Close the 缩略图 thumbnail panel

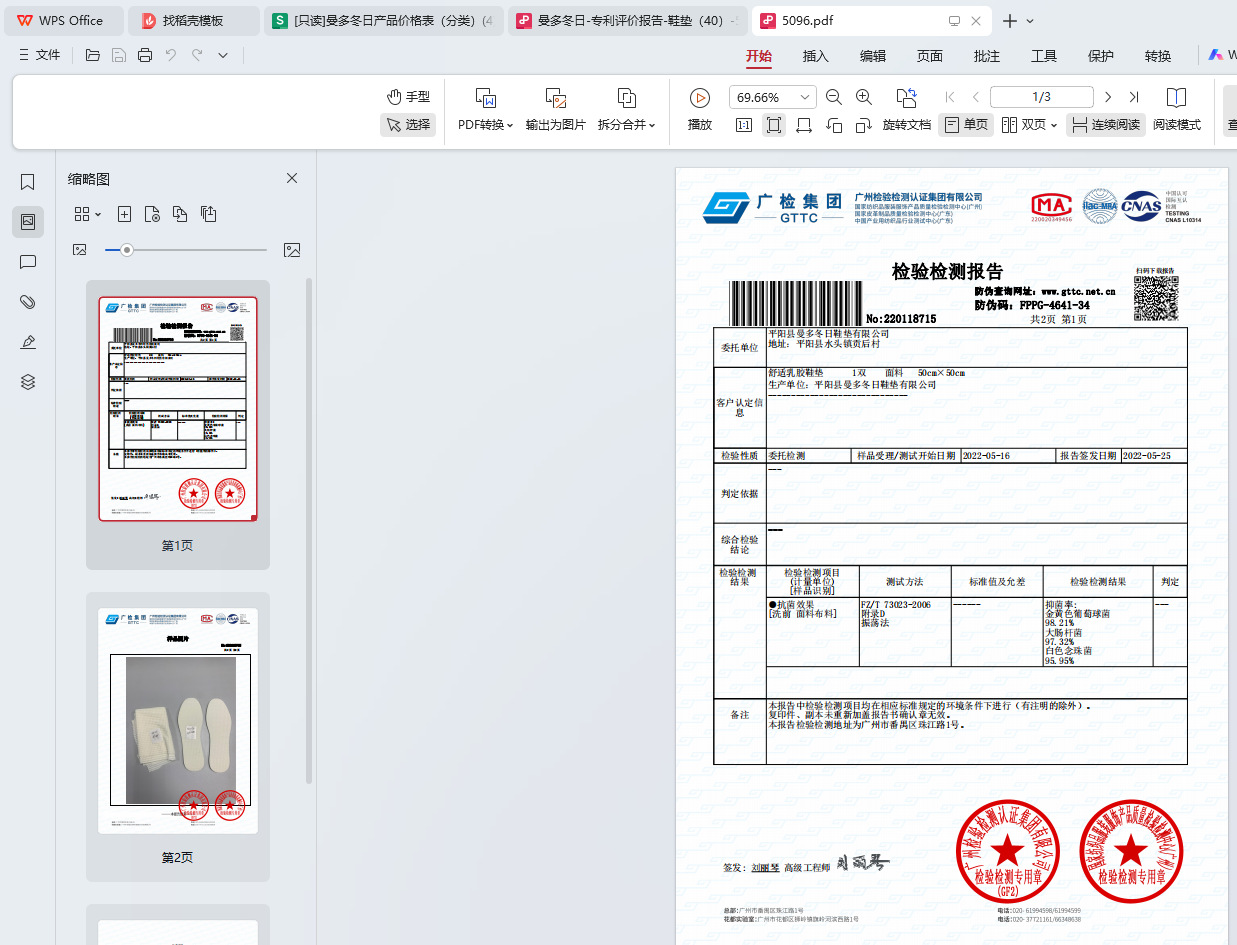point(291,178)
